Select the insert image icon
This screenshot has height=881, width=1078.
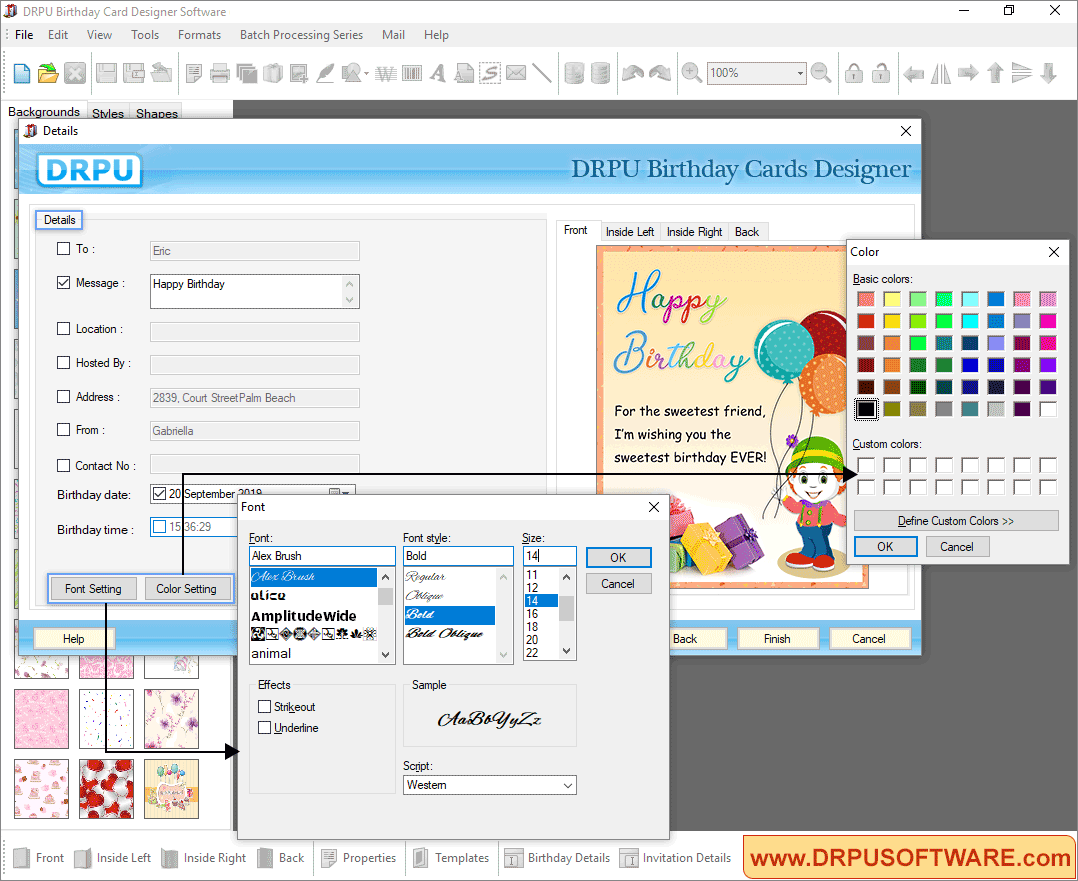299,73
